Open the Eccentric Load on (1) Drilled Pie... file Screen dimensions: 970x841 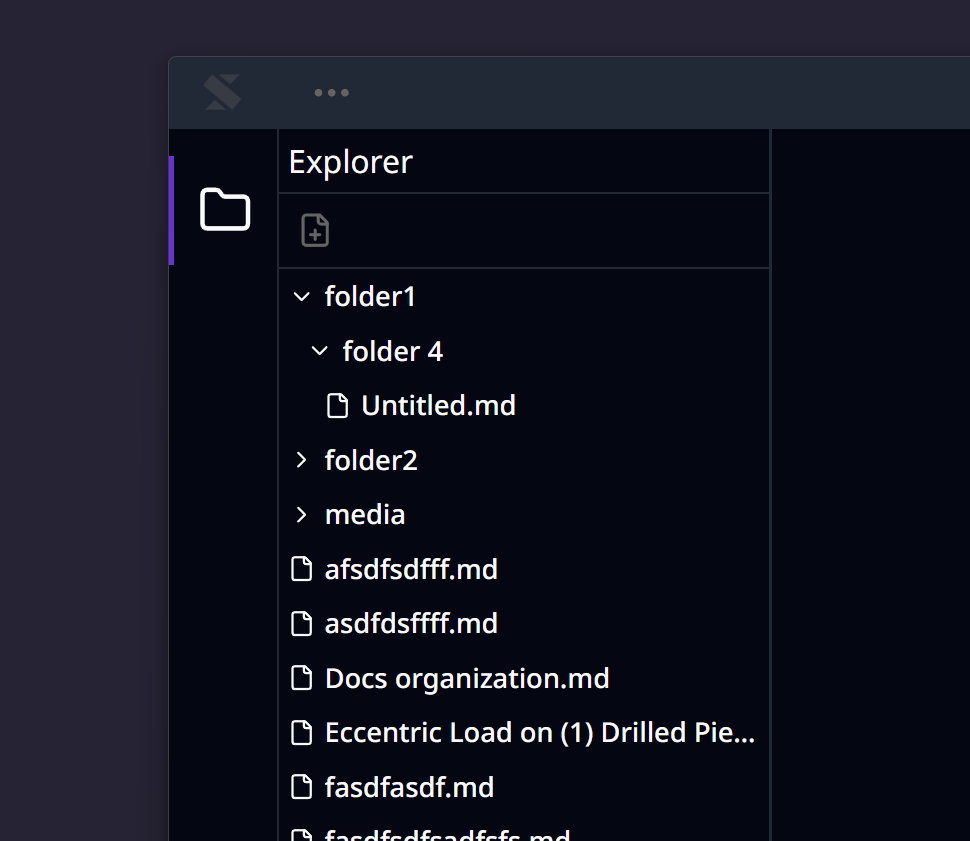(x=539, y=732)
